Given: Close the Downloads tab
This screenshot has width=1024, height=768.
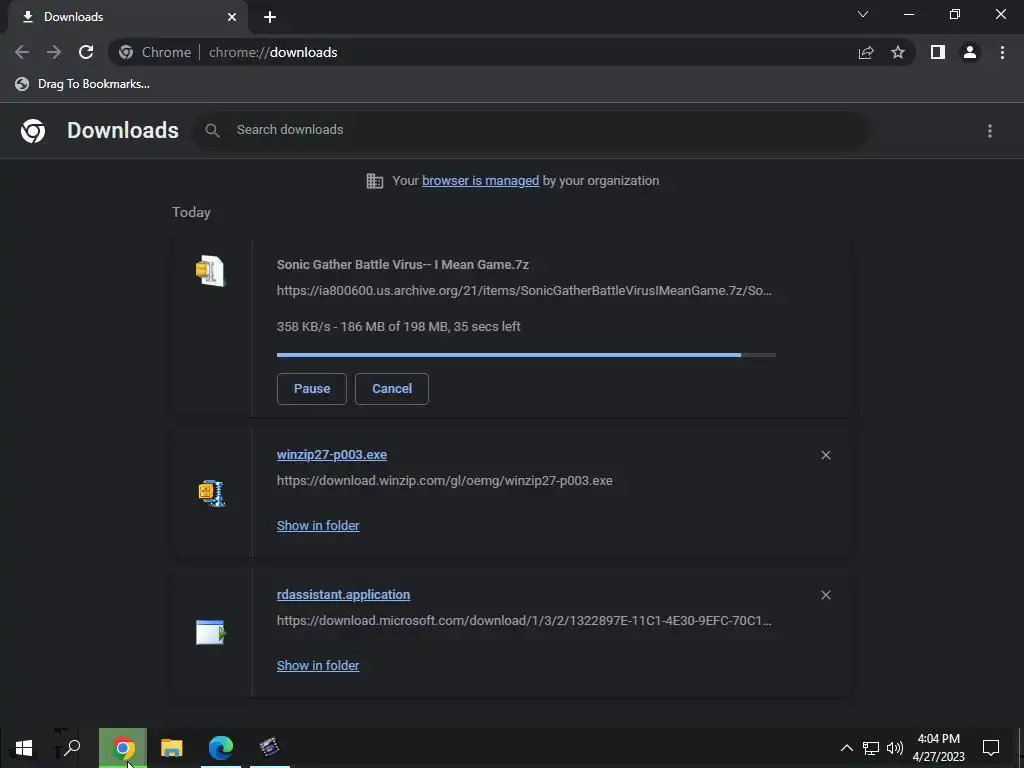Looking at the screenshot, I should [232, 17].
